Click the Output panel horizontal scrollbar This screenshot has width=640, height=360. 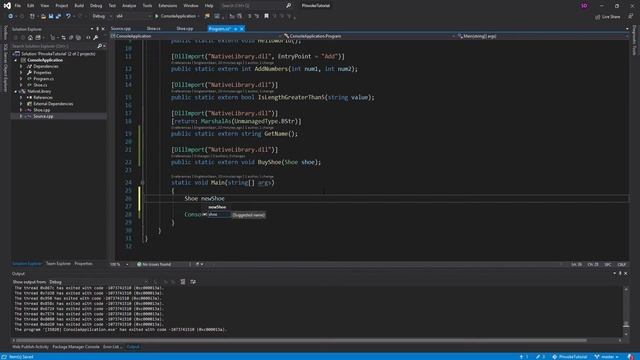[x=301, y=340]
